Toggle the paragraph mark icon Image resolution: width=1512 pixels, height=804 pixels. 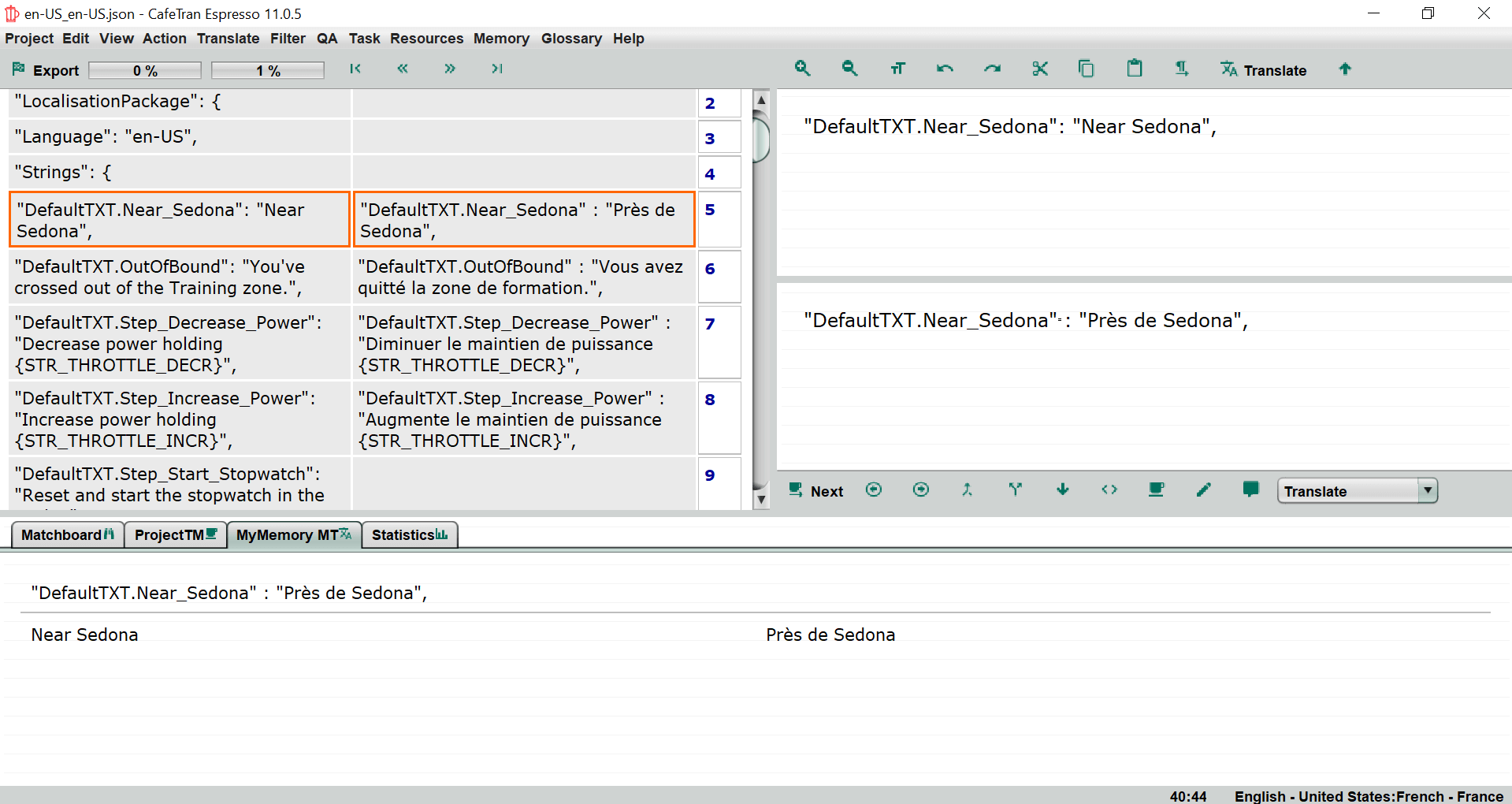1182,69
